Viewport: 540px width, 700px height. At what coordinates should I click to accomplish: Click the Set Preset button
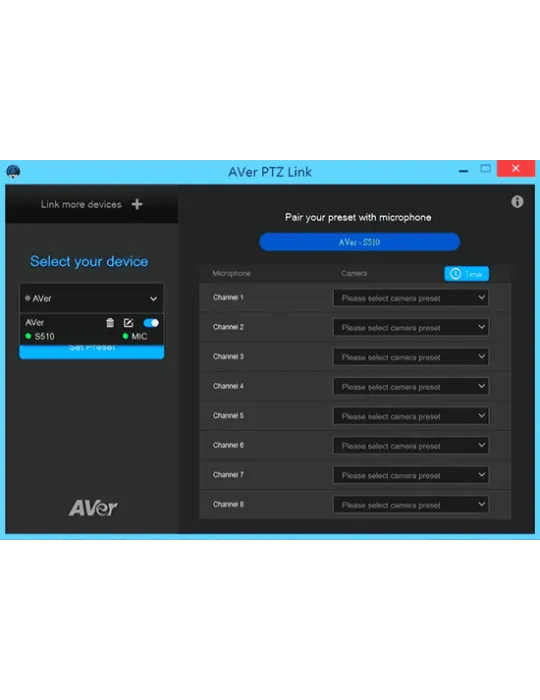(91, 351)
